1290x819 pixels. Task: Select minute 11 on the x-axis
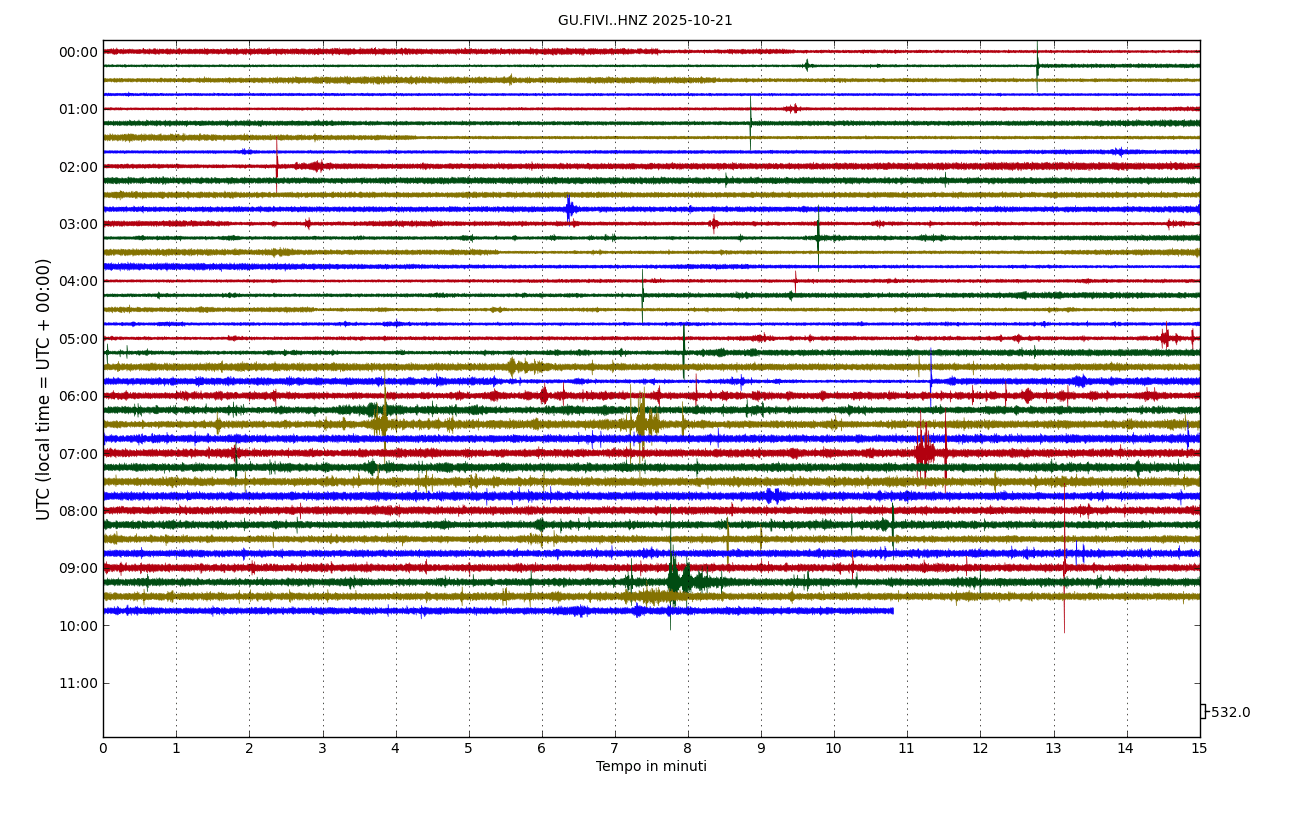click(907, 748)
